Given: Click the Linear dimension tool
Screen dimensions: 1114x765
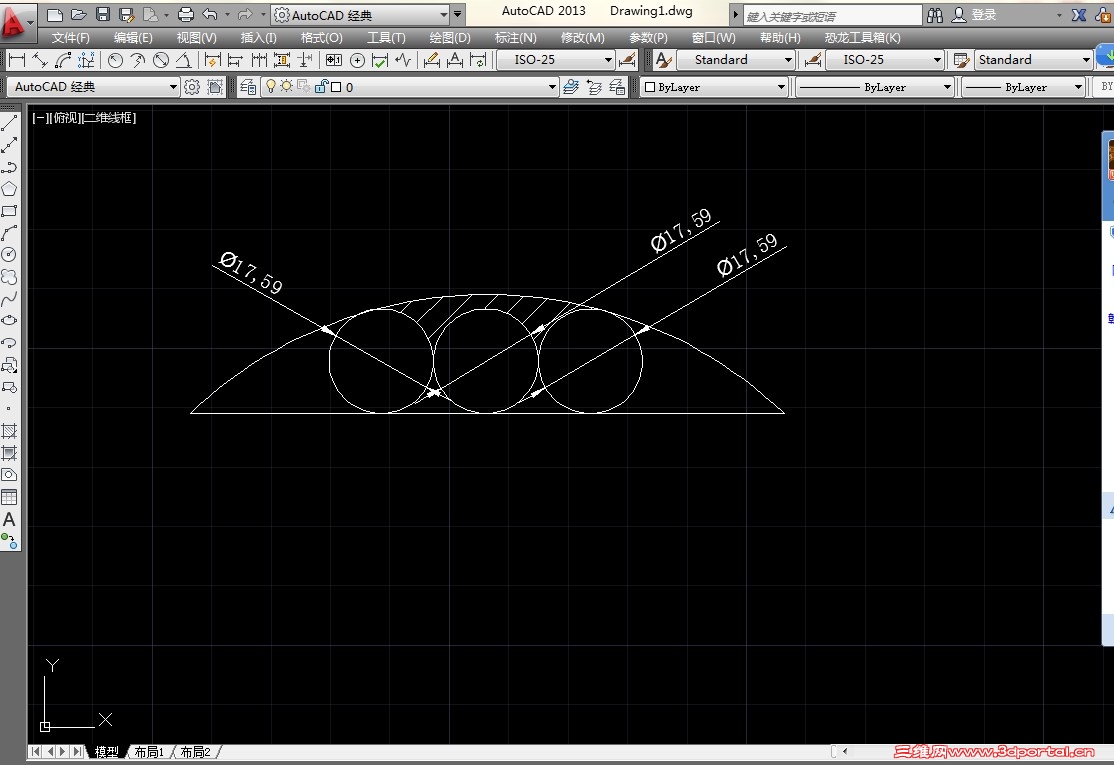Looking at the screenshot, I should point(17,60).
